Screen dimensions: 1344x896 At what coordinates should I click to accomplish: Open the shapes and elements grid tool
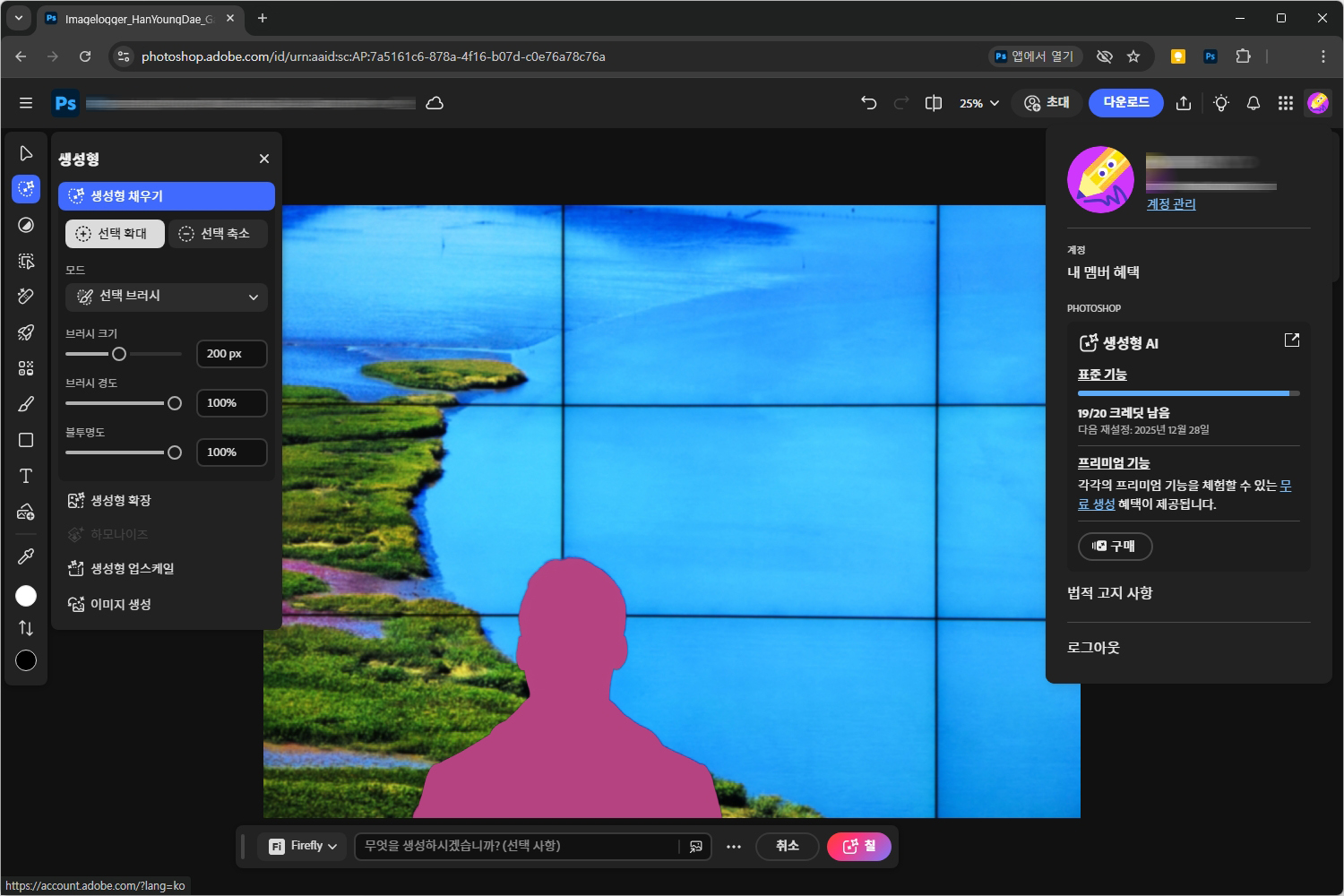coord(26,368)
